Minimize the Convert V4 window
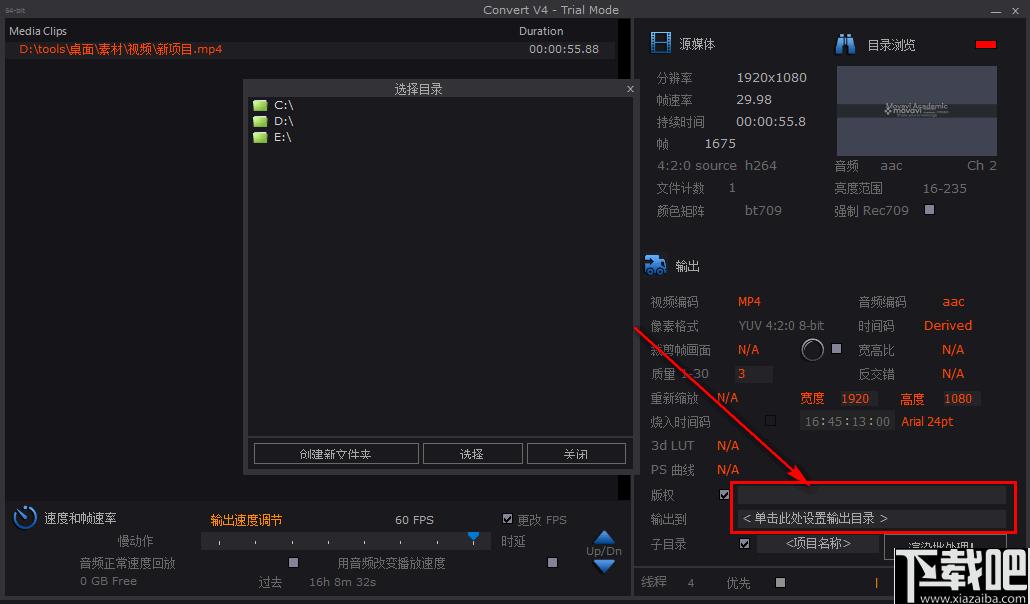 point(996,11)
